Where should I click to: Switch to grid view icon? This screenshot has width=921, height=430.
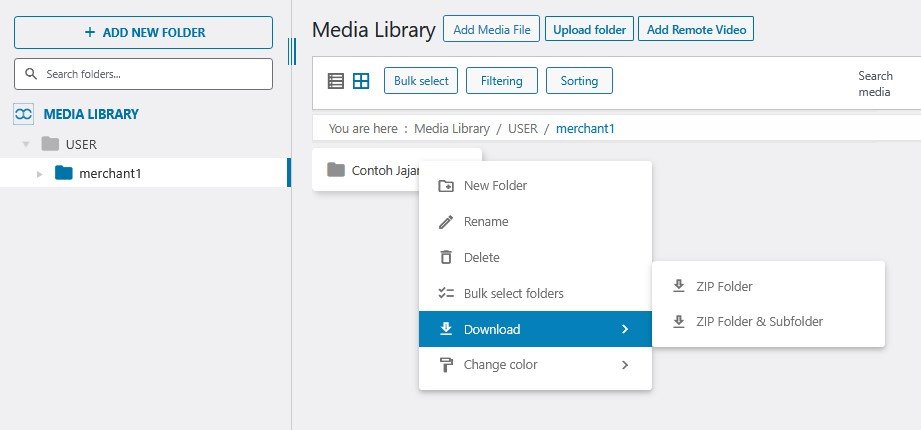coord(361,81)
